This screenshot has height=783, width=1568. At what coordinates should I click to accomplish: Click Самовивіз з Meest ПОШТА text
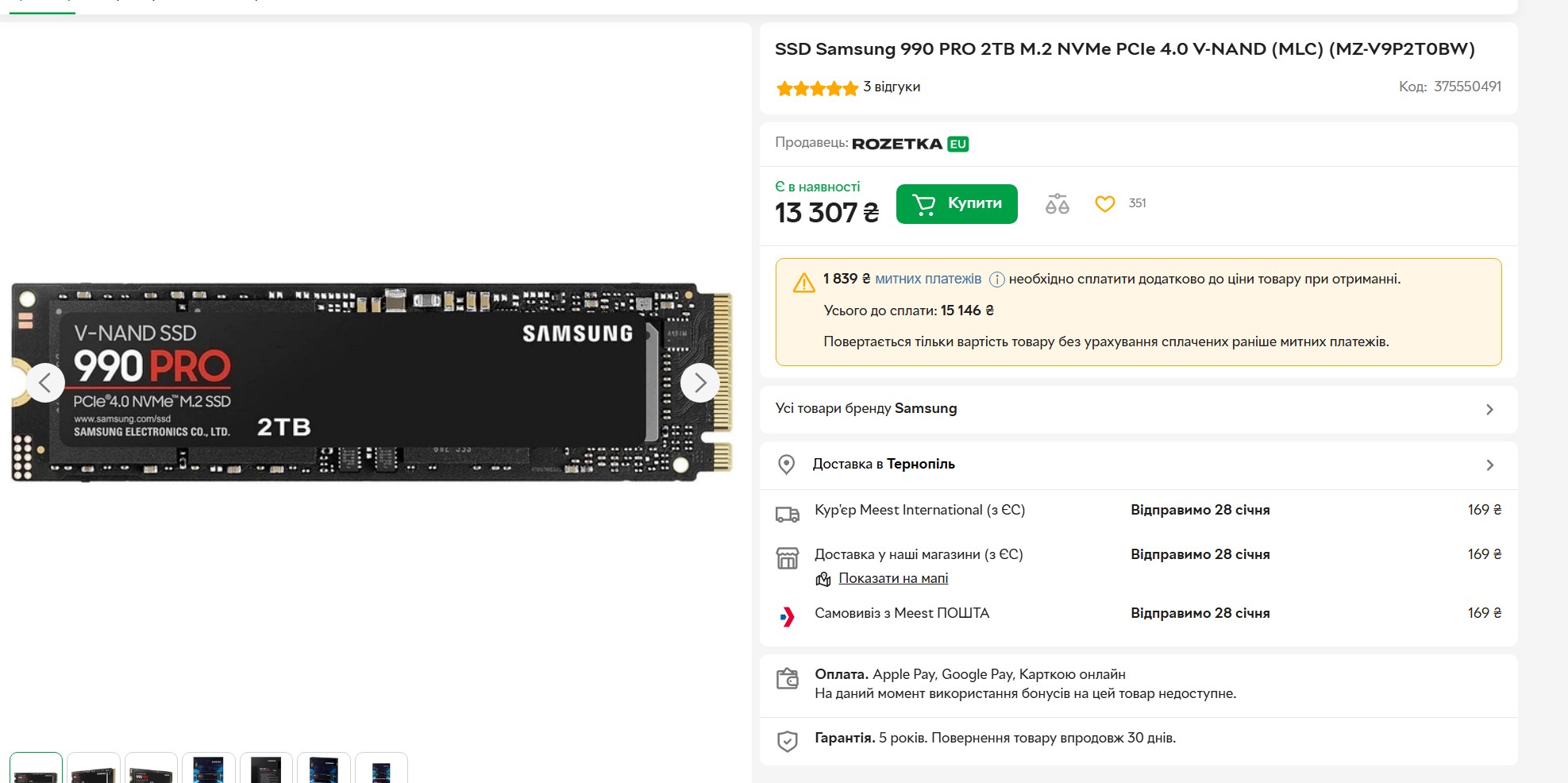[x=902, y=613]
